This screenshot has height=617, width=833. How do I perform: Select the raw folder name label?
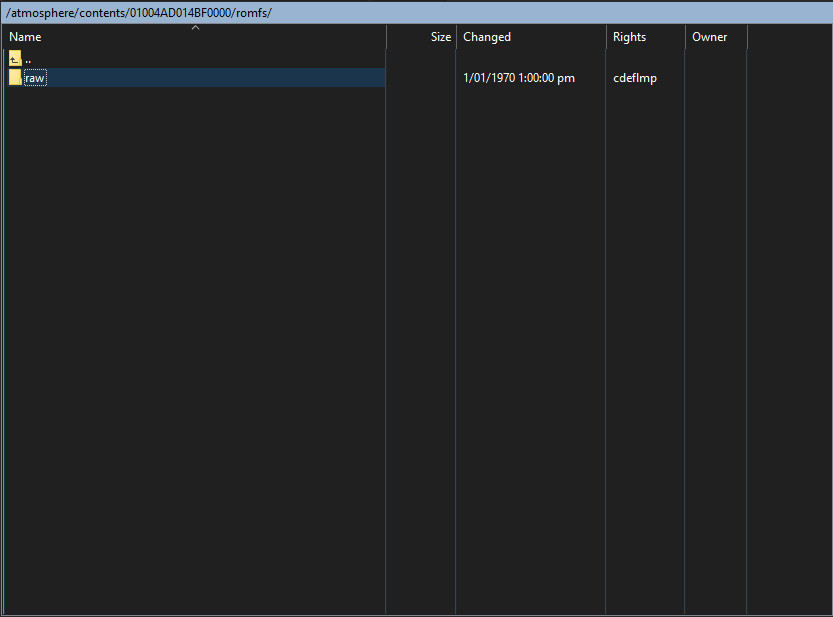(x=35, y=78)
